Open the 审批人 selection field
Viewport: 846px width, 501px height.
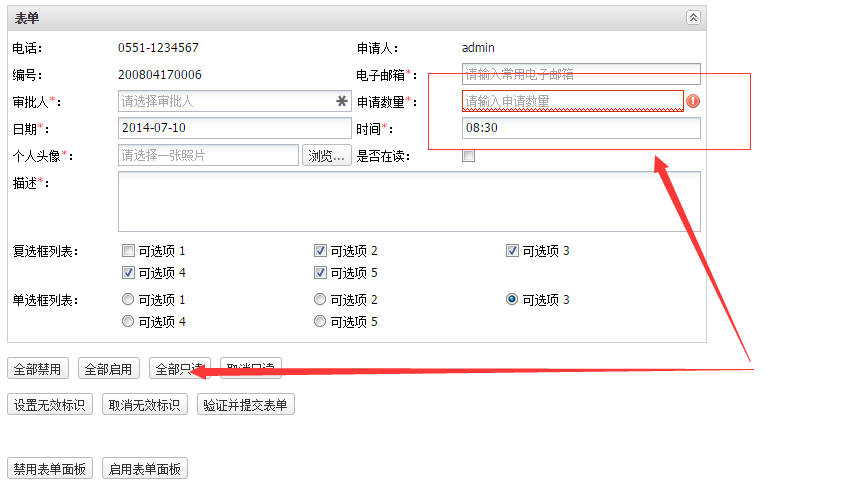[x=225, y=101]
